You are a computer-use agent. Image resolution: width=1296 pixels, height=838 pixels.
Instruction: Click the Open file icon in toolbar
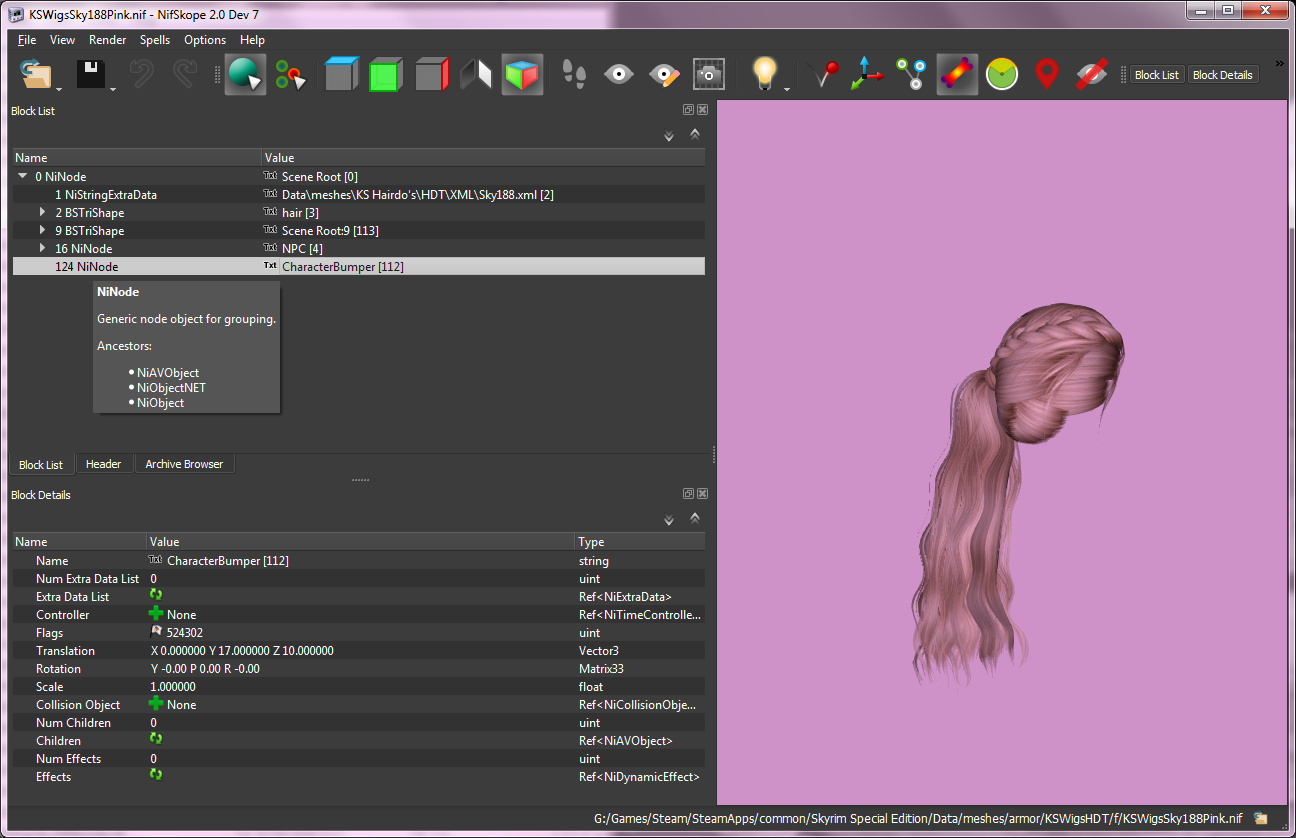tap(37, 74)
